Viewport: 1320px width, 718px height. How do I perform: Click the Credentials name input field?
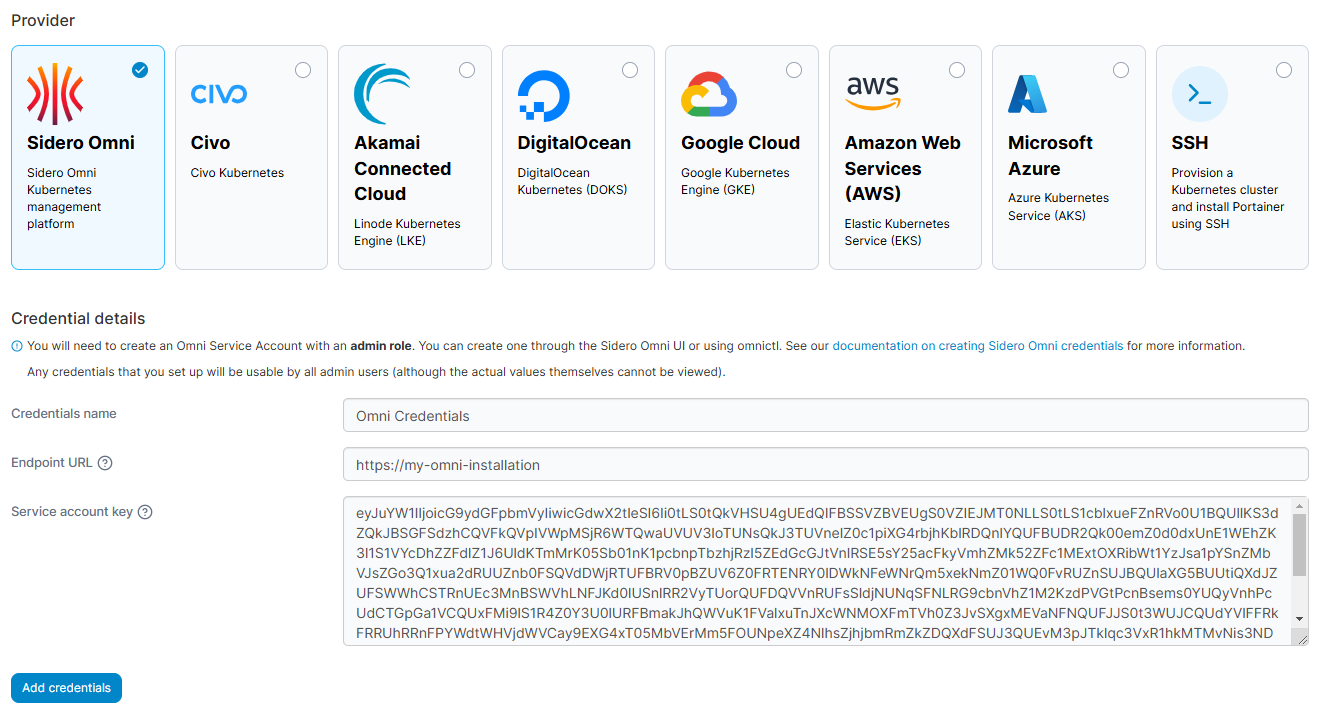[x=825, y=415]
